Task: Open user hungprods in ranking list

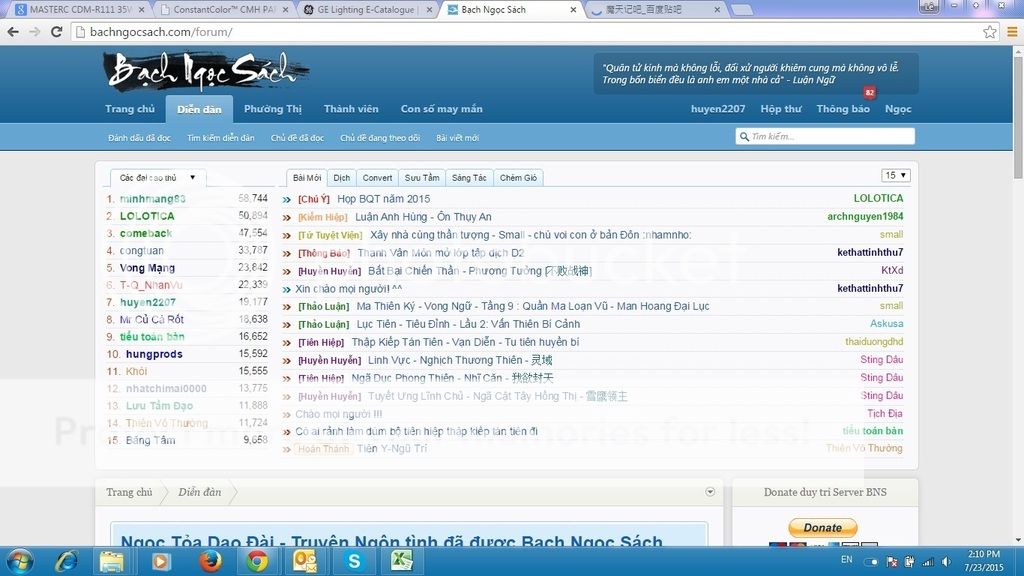Action: point(154,354)
